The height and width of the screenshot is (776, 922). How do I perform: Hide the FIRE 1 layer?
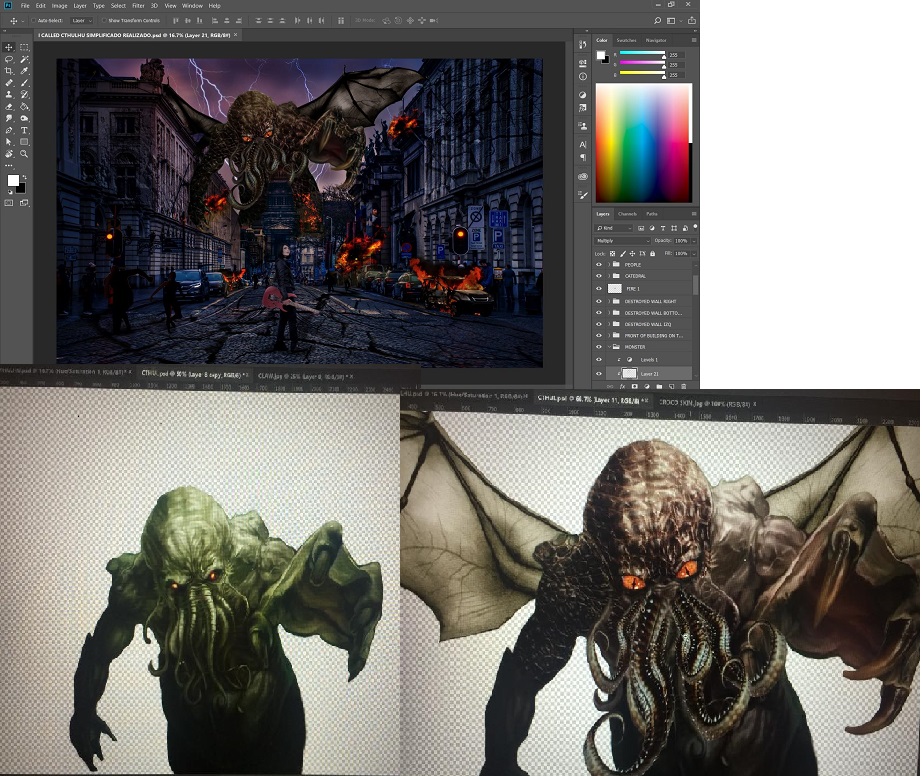tap(599, 289)
